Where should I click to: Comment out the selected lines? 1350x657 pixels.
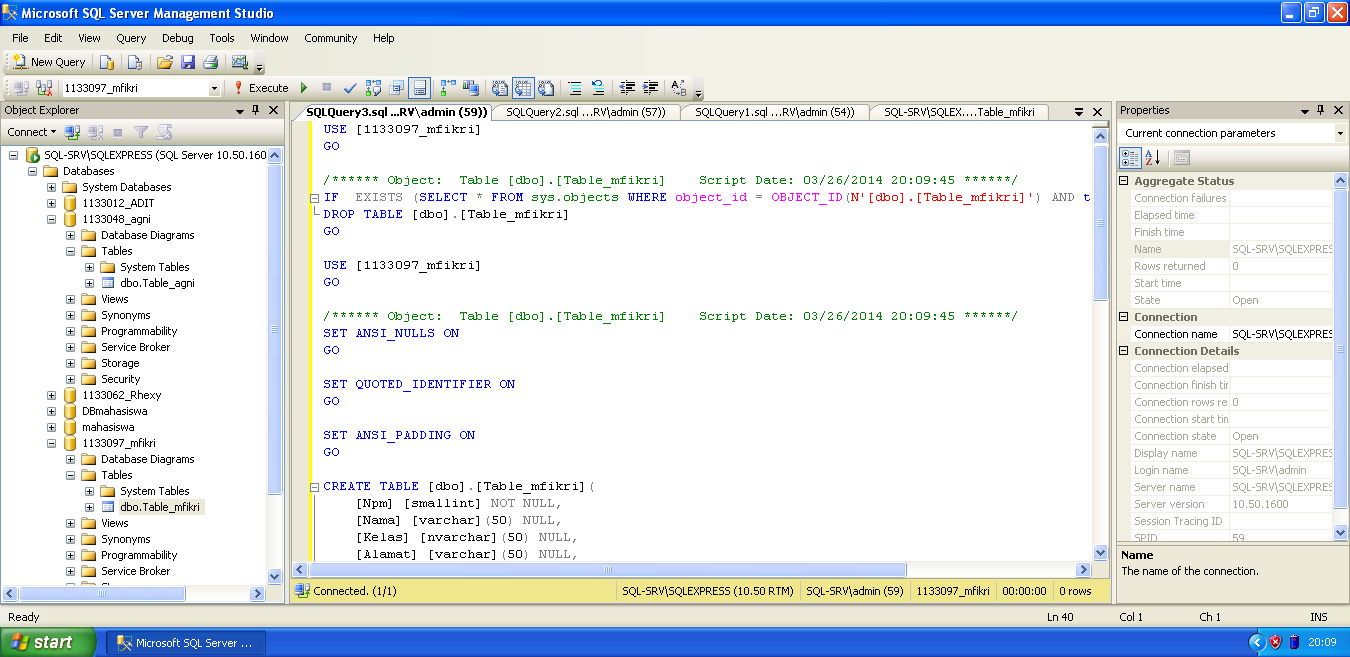[x=574, y=88]
